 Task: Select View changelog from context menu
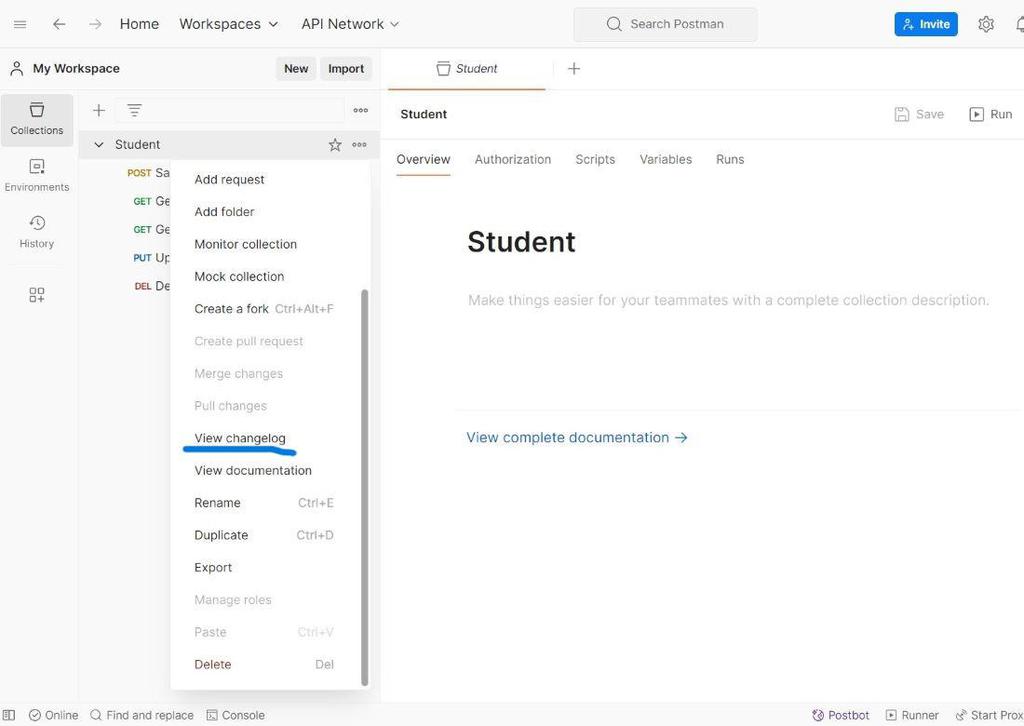pos(240,438)
